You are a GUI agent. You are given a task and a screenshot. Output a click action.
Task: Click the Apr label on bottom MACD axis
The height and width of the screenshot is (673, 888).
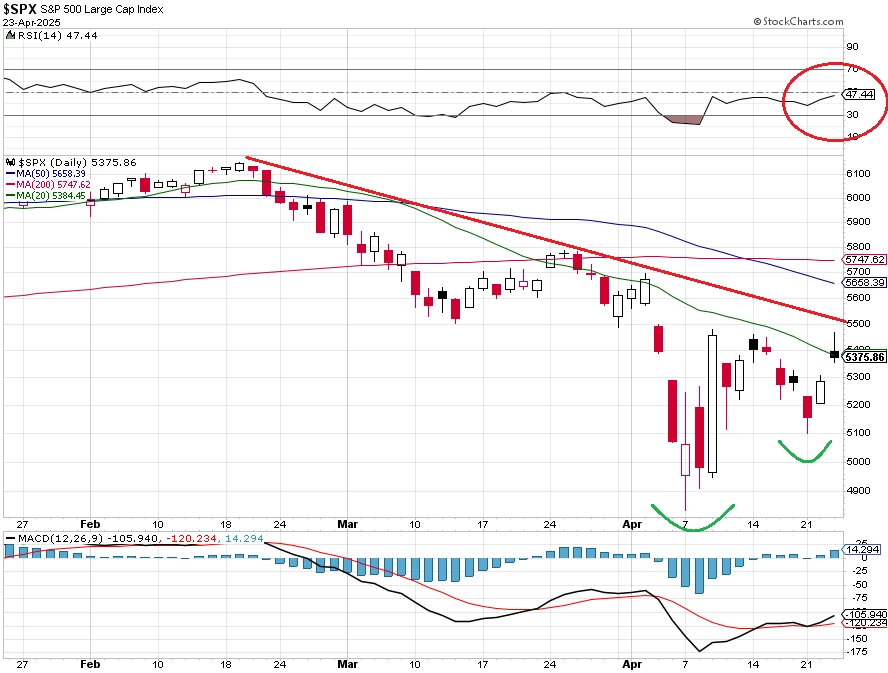click(x=632, y=664)
